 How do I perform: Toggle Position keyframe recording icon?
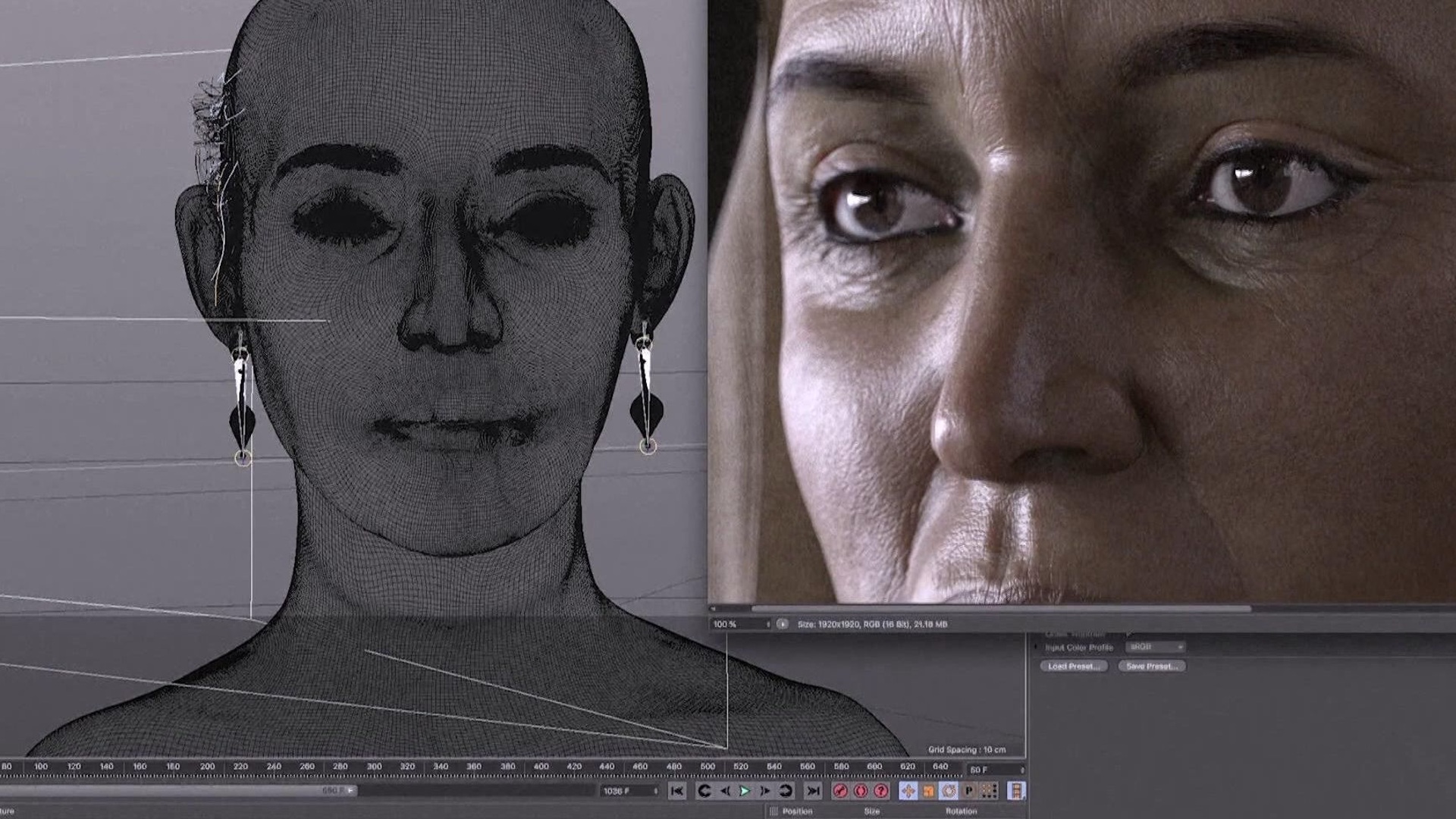908,791
